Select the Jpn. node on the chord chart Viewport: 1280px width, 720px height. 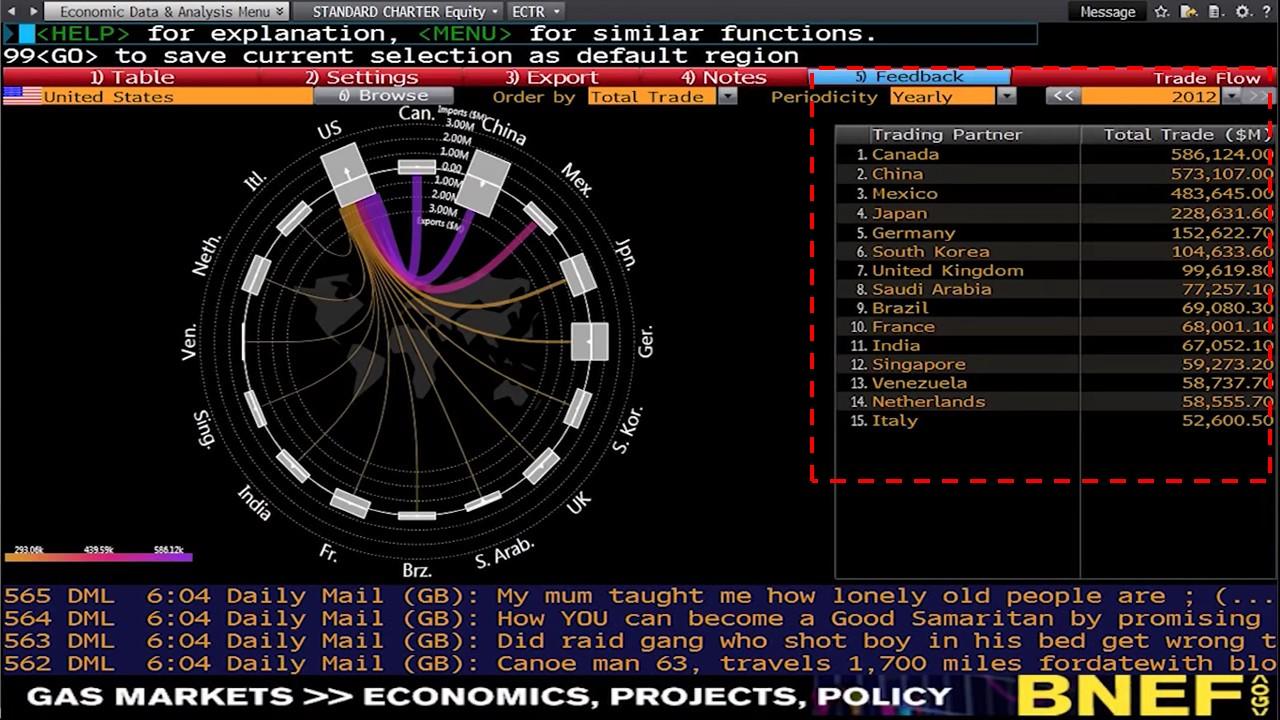[578, 274]
